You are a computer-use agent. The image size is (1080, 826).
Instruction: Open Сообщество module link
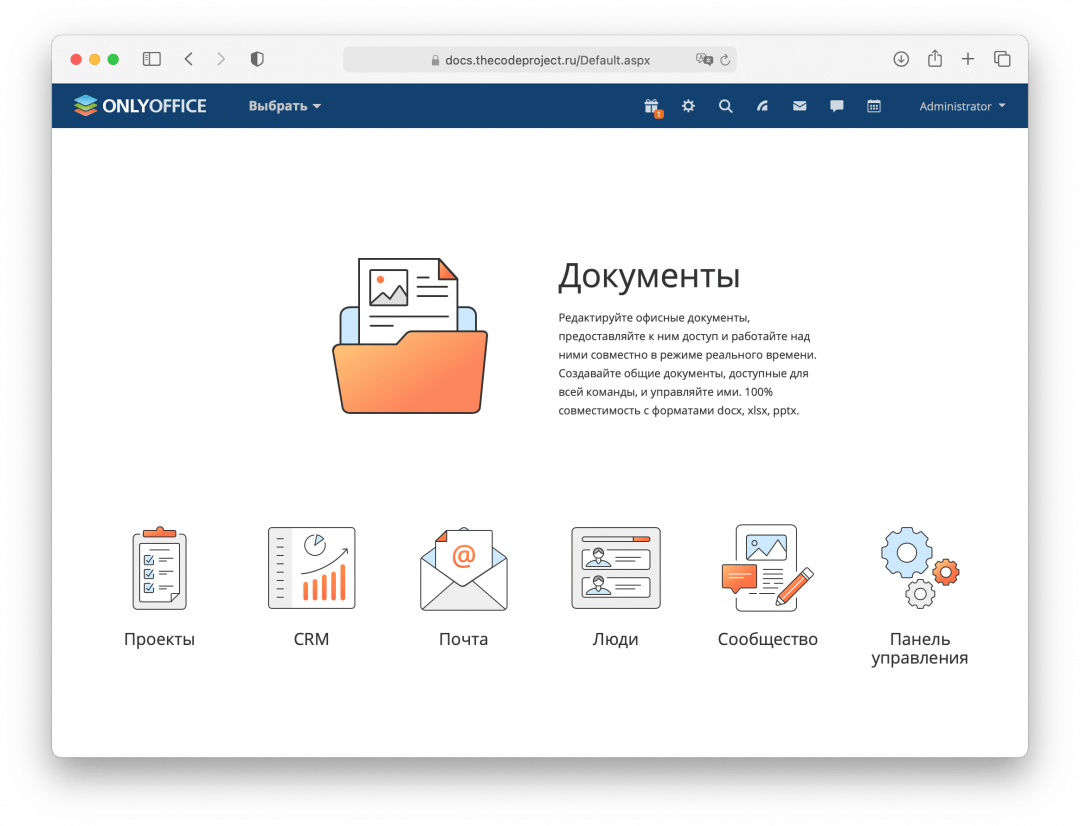click(767, 638)
